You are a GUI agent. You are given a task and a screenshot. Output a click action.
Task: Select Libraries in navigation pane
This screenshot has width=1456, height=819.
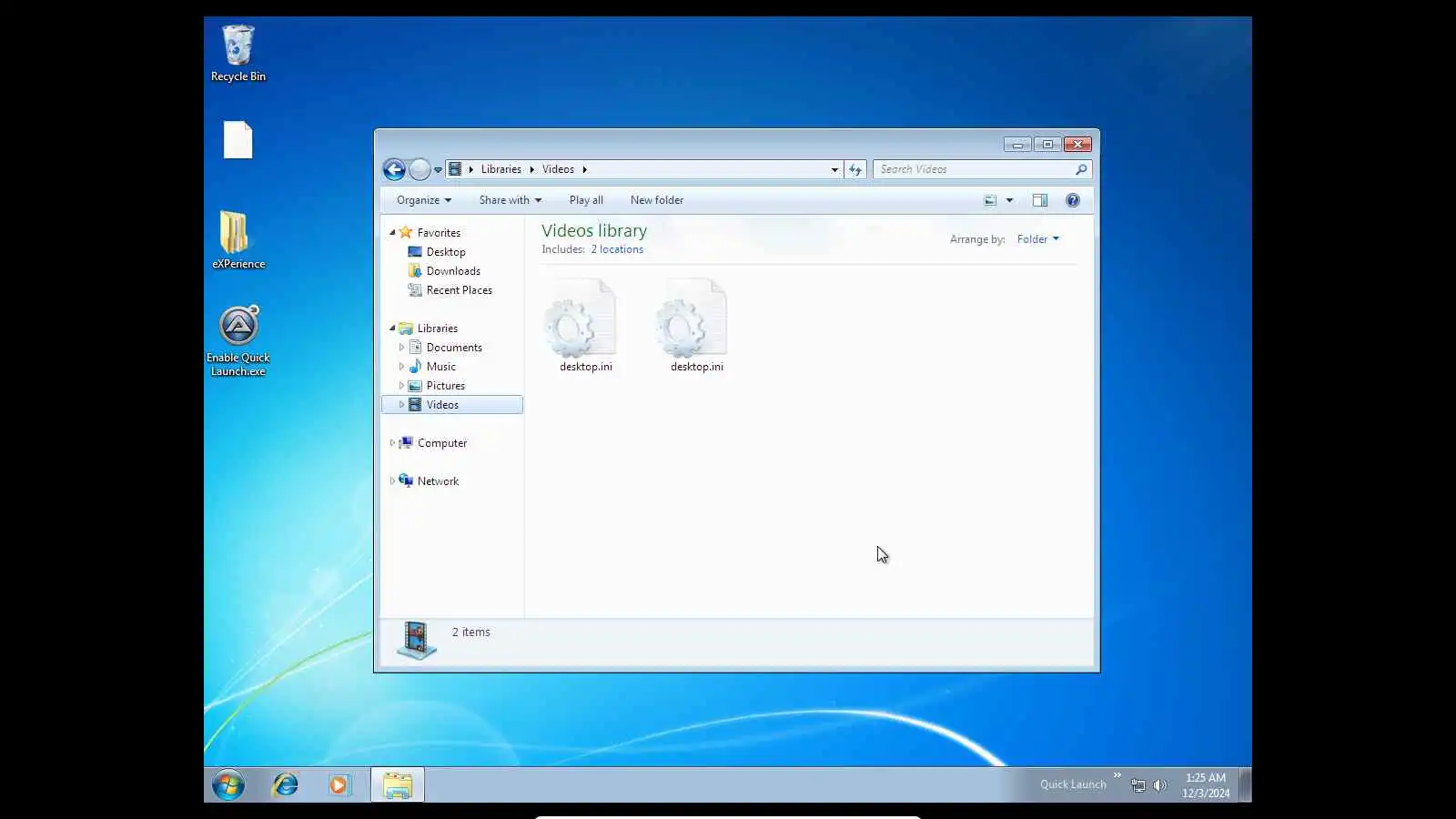(438, 329)
